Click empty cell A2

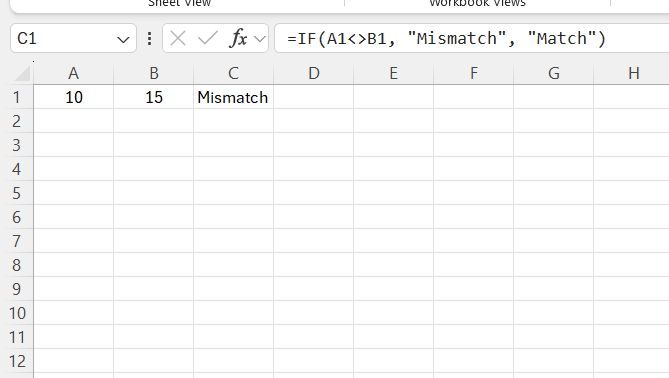pyautogui.click(x=73, y=121)
